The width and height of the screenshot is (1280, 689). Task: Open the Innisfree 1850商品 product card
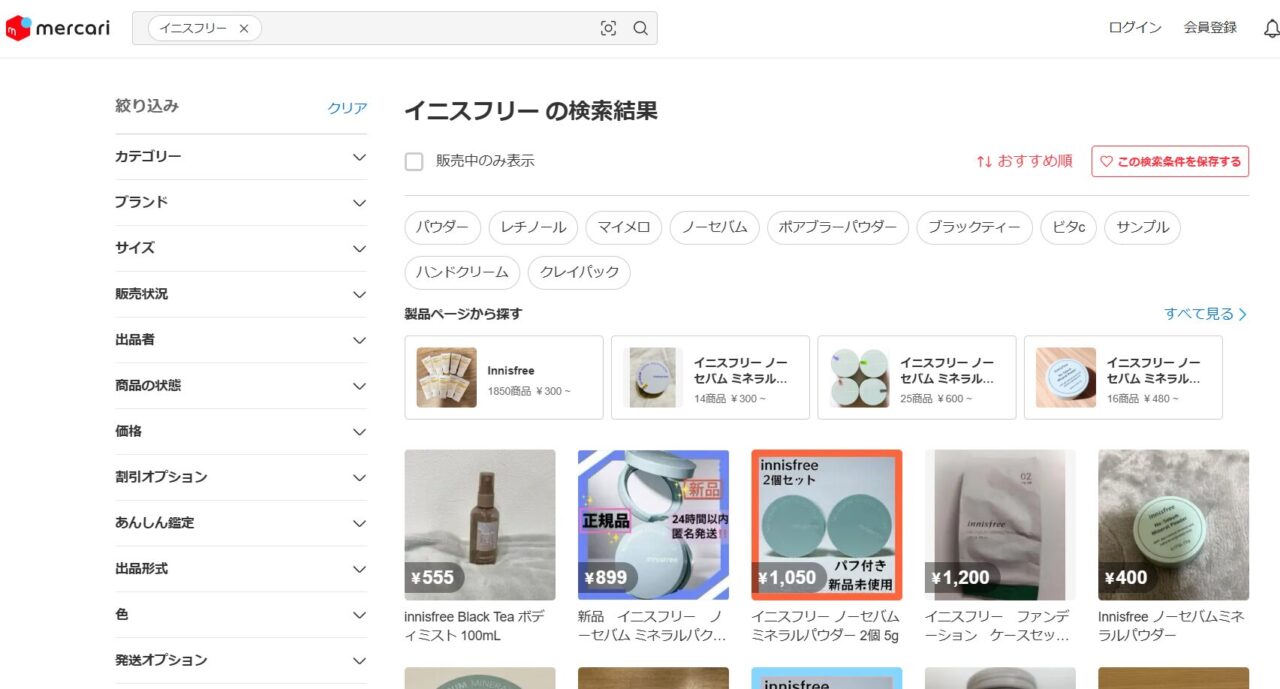504,377
